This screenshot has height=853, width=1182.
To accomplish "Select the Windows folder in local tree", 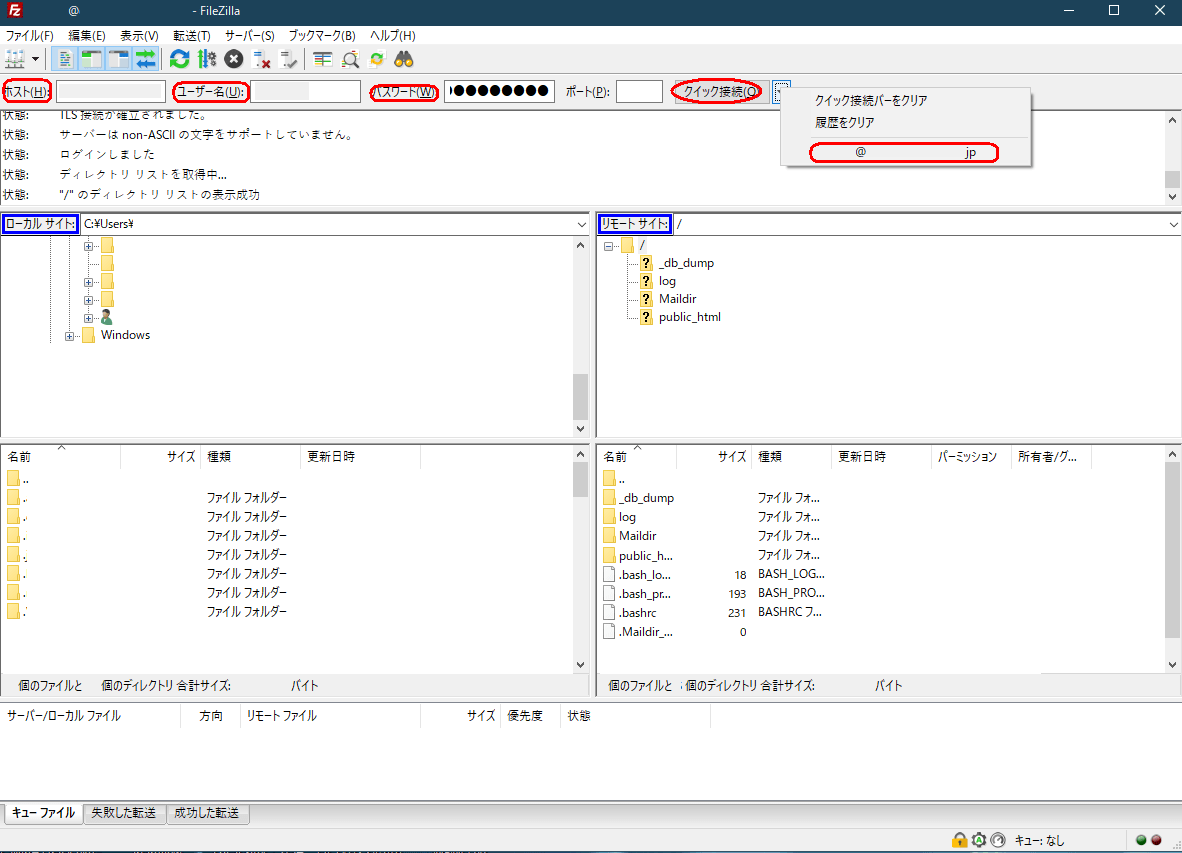I will [x=125, y=335].
